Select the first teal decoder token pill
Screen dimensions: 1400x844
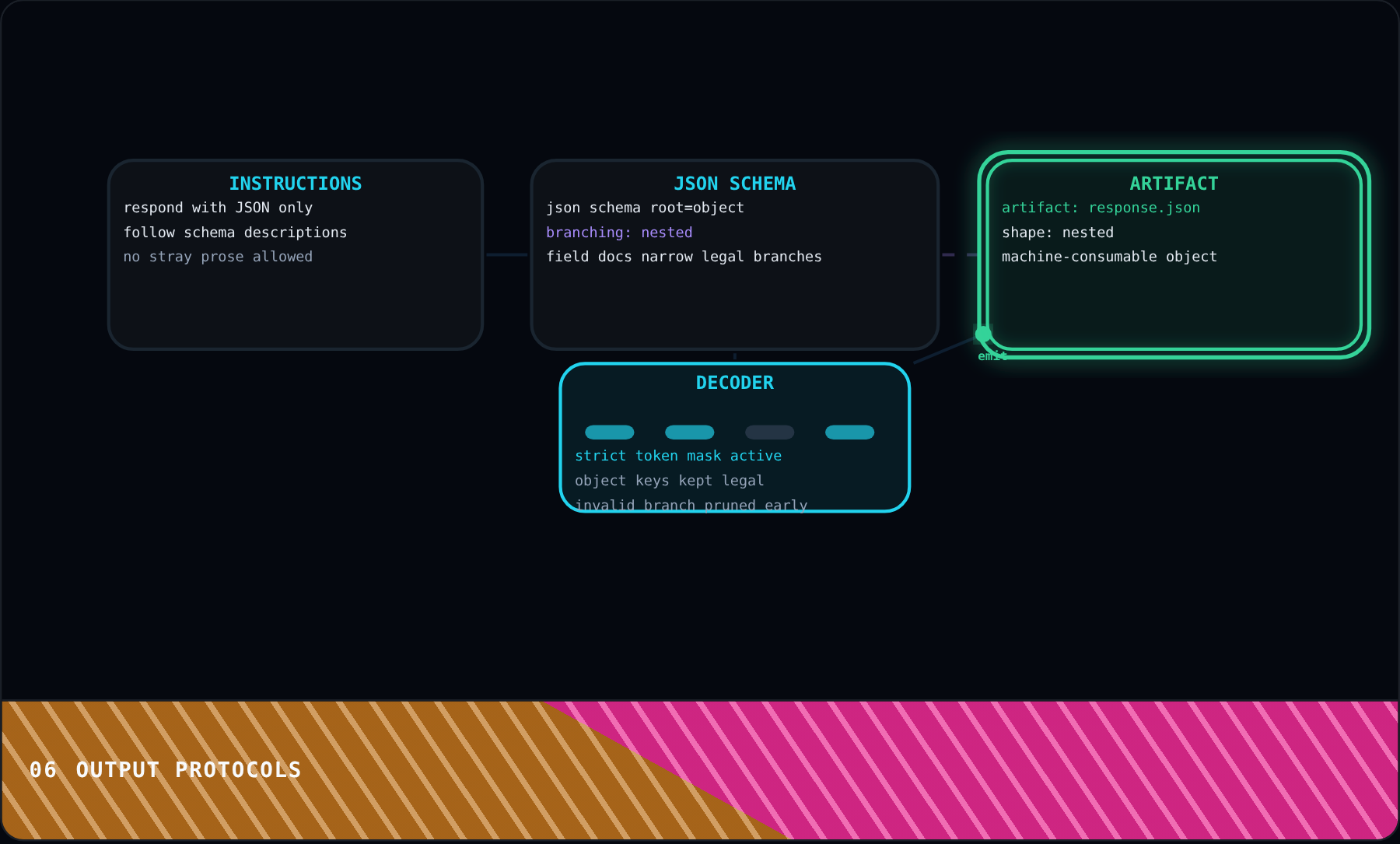tap(609, 432)
